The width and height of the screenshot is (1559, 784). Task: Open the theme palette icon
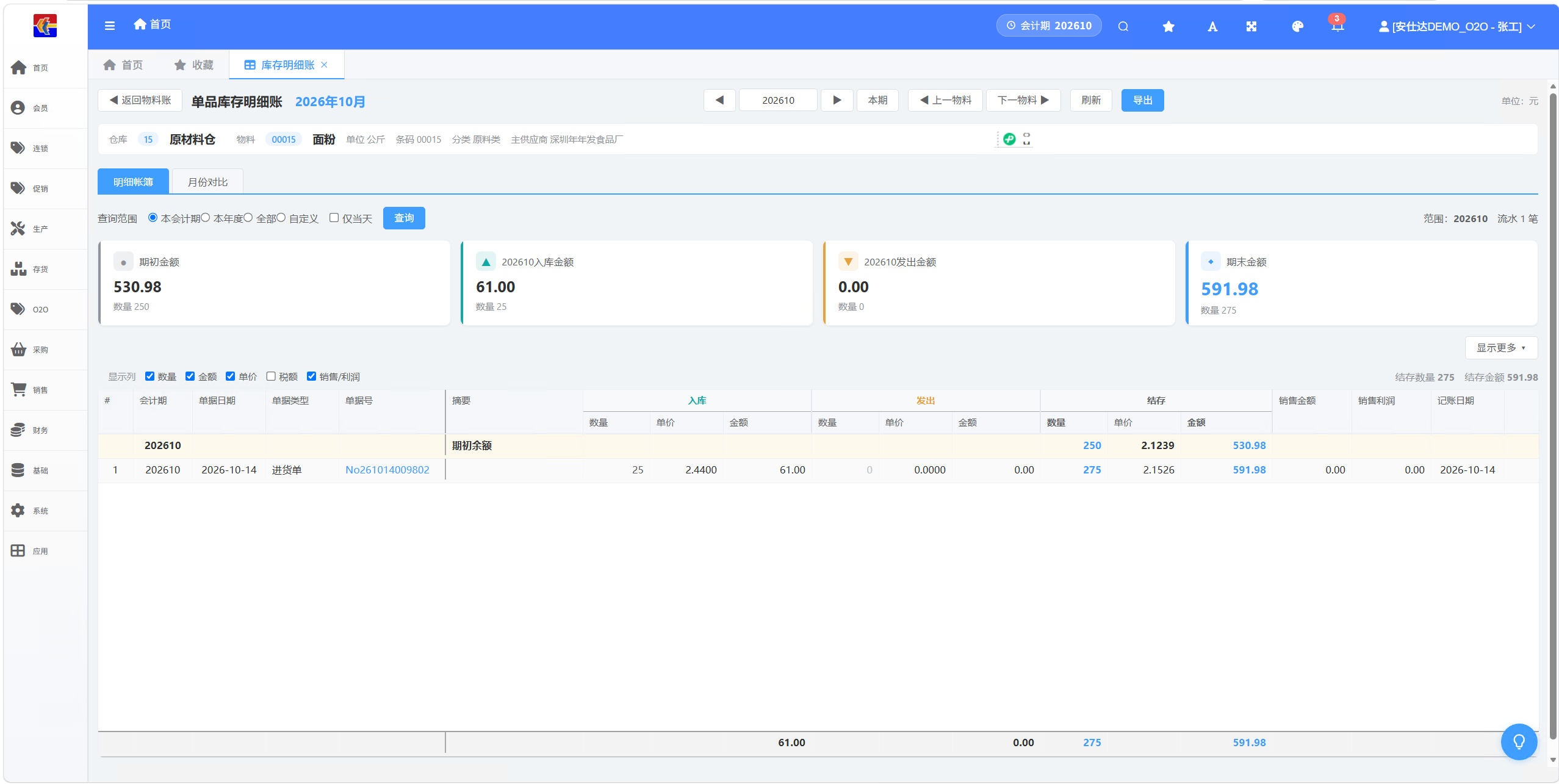[1297, 26]
